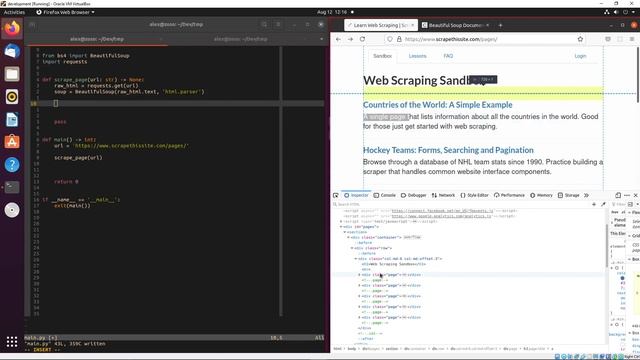Activate the element picker in DevTools
640x360 pixels.
[x=336, y=196]
